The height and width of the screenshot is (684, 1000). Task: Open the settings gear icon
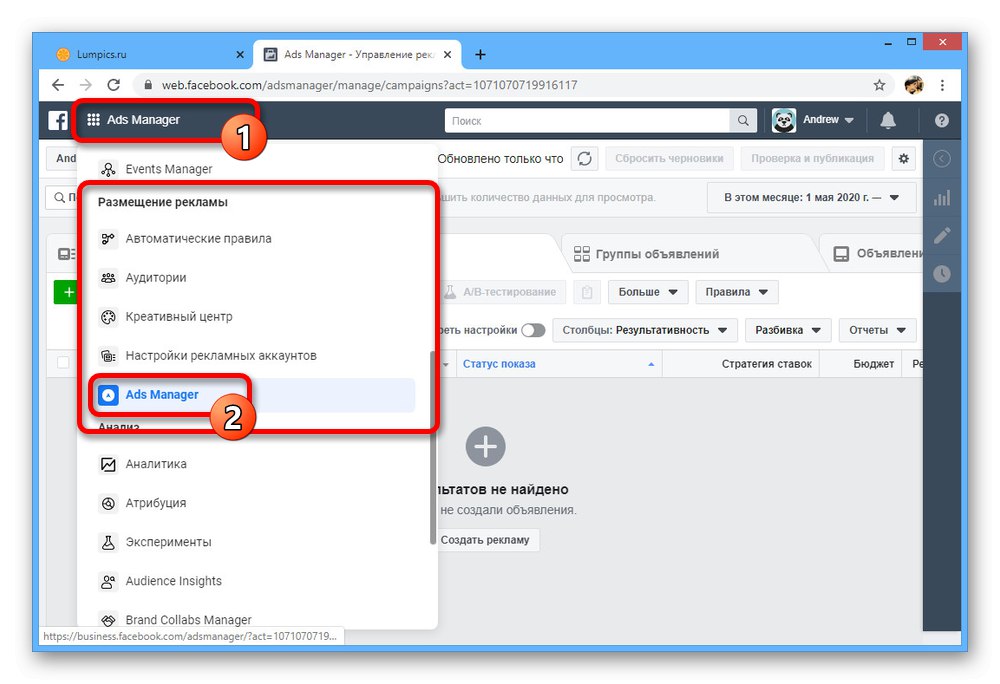point(903,158)
